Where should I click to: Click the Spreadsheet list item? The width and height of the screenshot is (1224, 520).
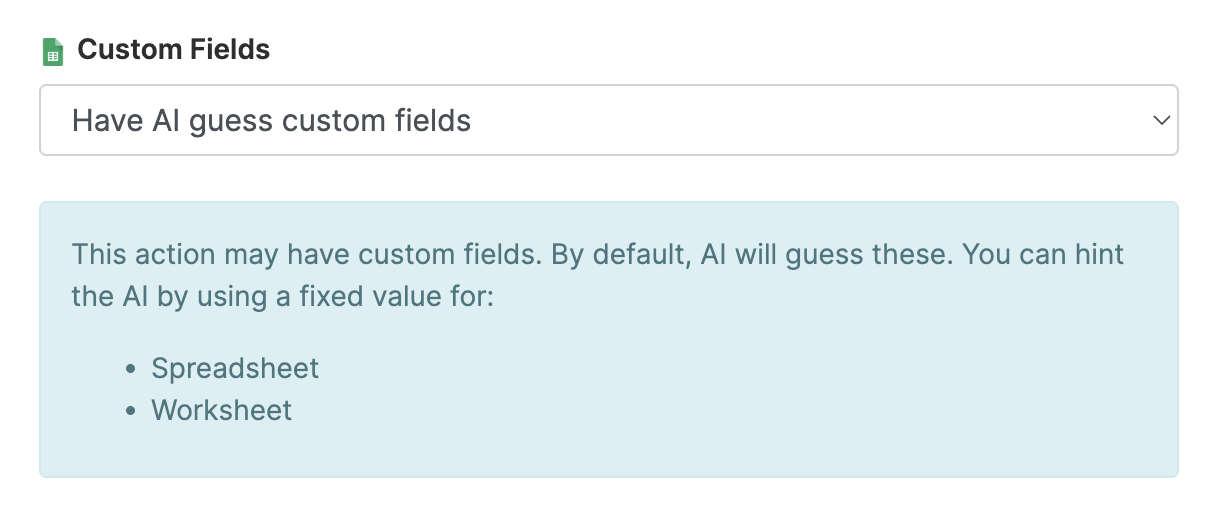pos(235,368)
